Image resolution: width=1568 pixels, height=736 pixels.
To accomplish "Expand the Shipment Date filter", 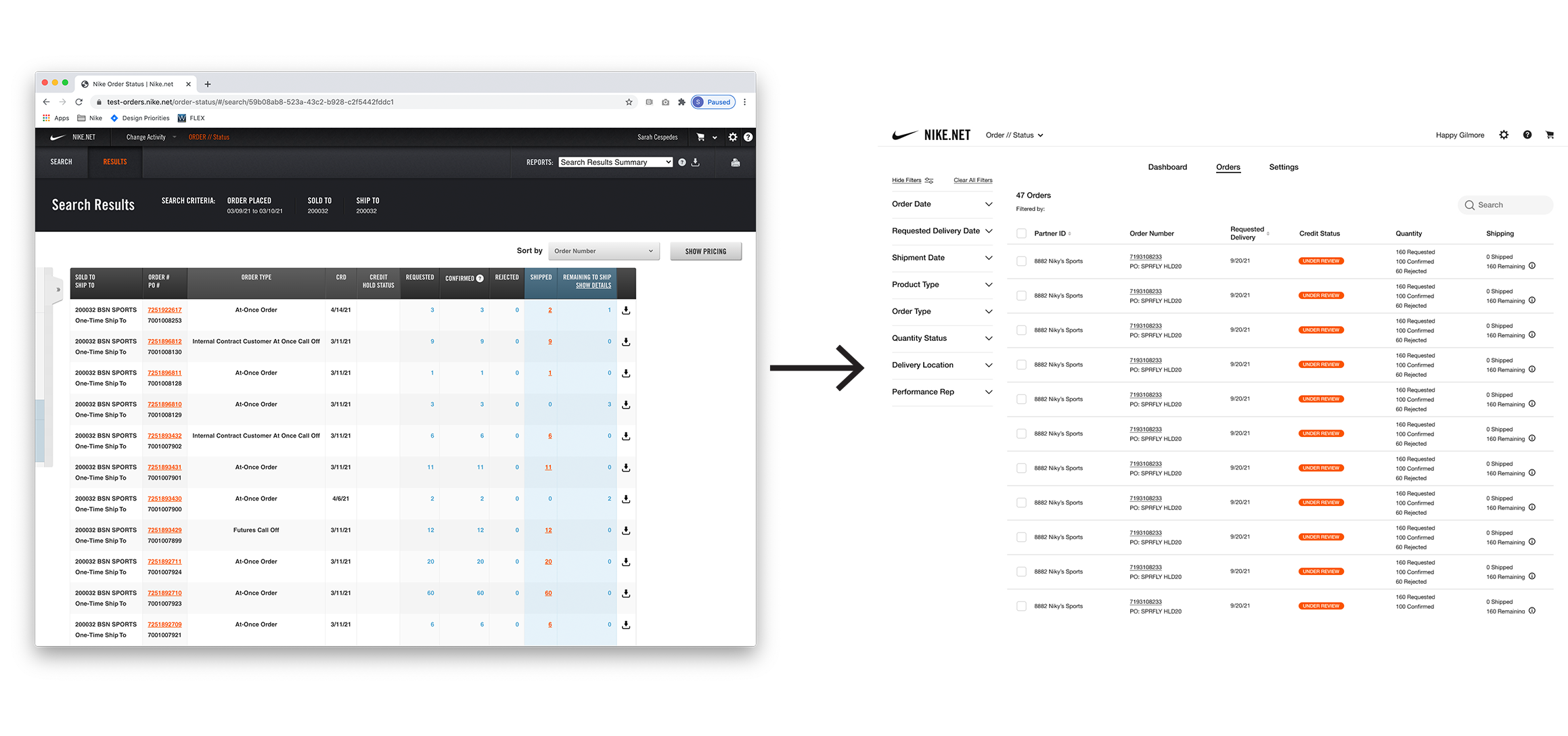I will coord(942,258).
